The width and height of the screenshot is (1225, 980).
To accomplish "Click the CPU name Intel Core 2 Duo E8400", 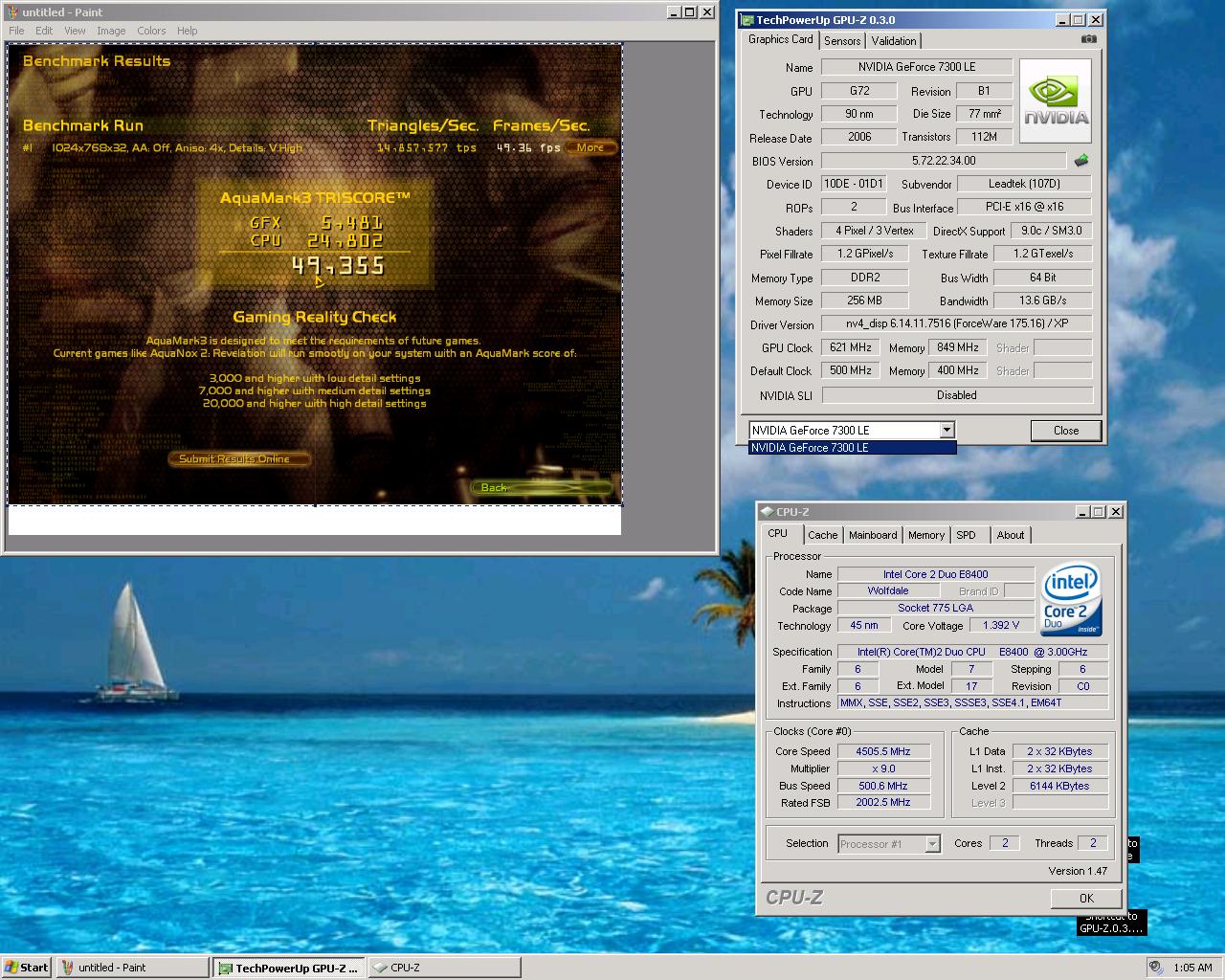I will coord(936,574).
